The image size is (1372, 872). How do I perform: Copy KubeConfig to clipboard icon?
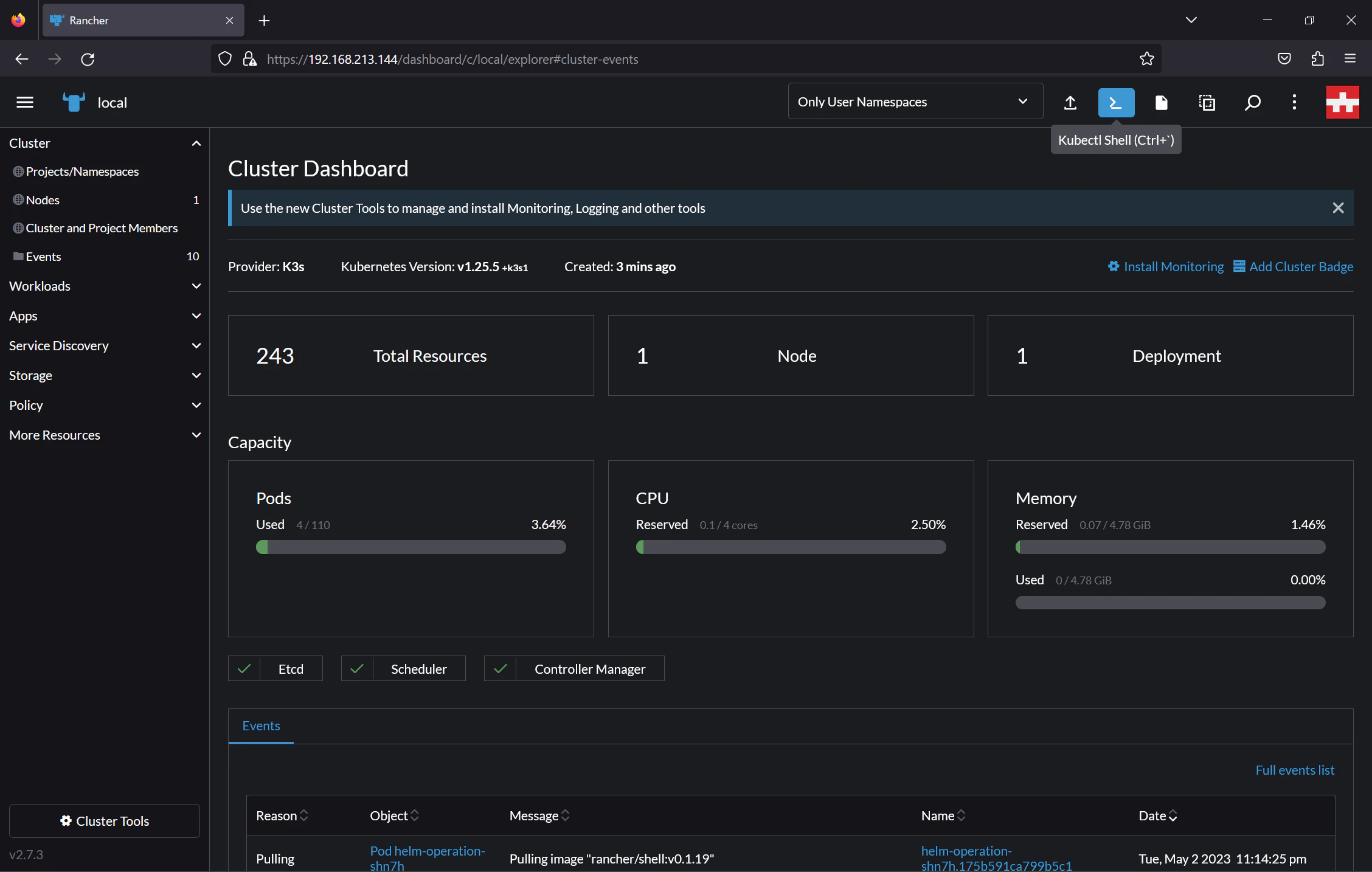click(1207, 102)
